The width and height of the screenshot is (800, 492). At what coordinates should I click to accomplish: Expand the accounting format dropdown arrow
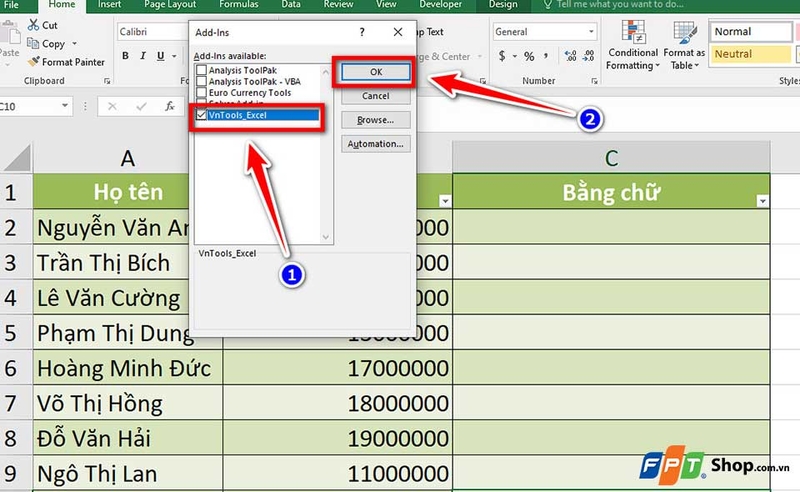pos(515,56)
